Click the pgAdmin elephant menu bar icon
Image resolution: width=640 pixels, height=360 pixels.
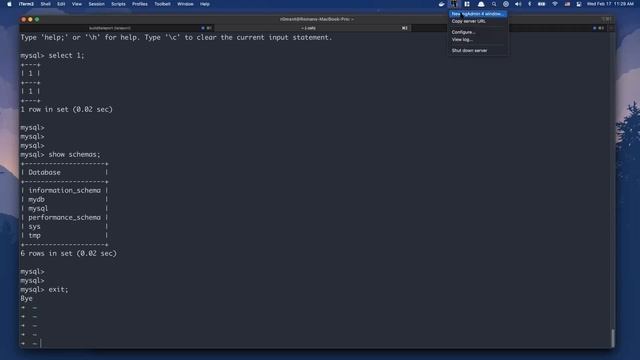coord(454,4)
